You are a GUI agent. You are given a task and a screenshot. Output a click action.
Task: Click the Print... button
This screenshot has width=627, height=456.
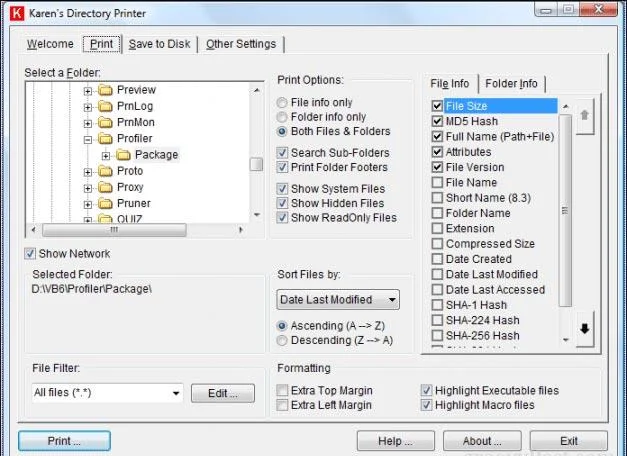(x=64, y=441)
